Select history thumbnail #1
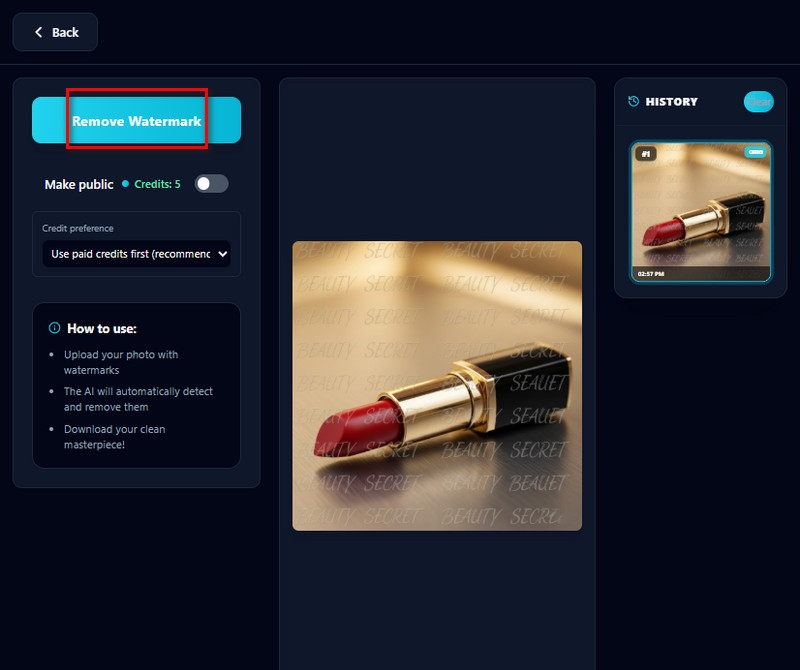This screenshot has width=800, height=670. tap(701, 211)
